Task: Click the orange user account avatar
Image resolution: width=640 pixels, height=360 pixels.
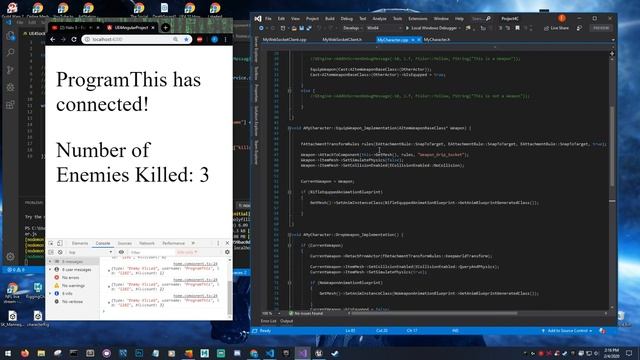Action: pyautogui.click(x=562, y=18)
